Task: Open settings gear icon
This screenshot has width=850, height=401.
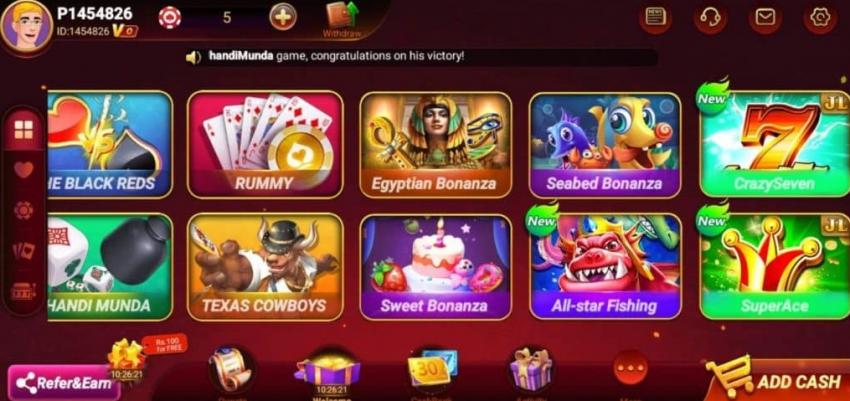Action: click(x=820, y=17)
